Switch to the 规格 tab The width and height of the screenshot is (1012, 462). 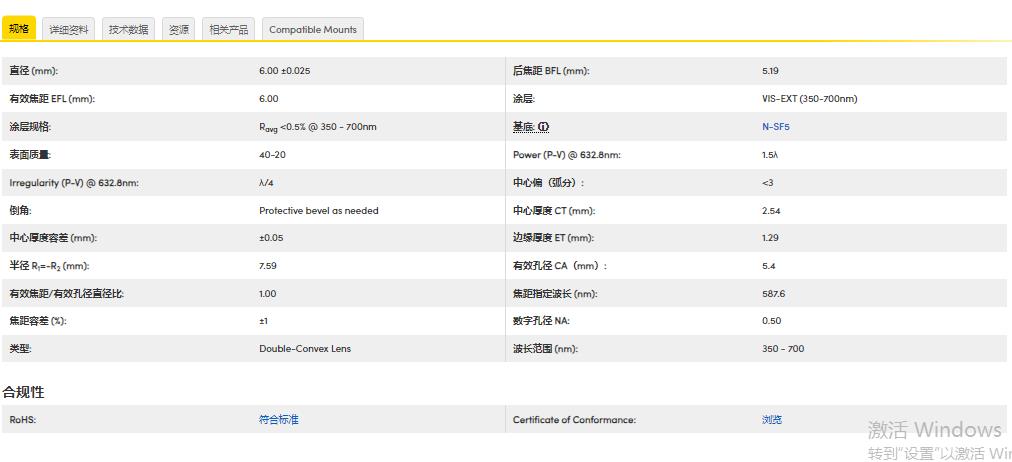point(19,29)
